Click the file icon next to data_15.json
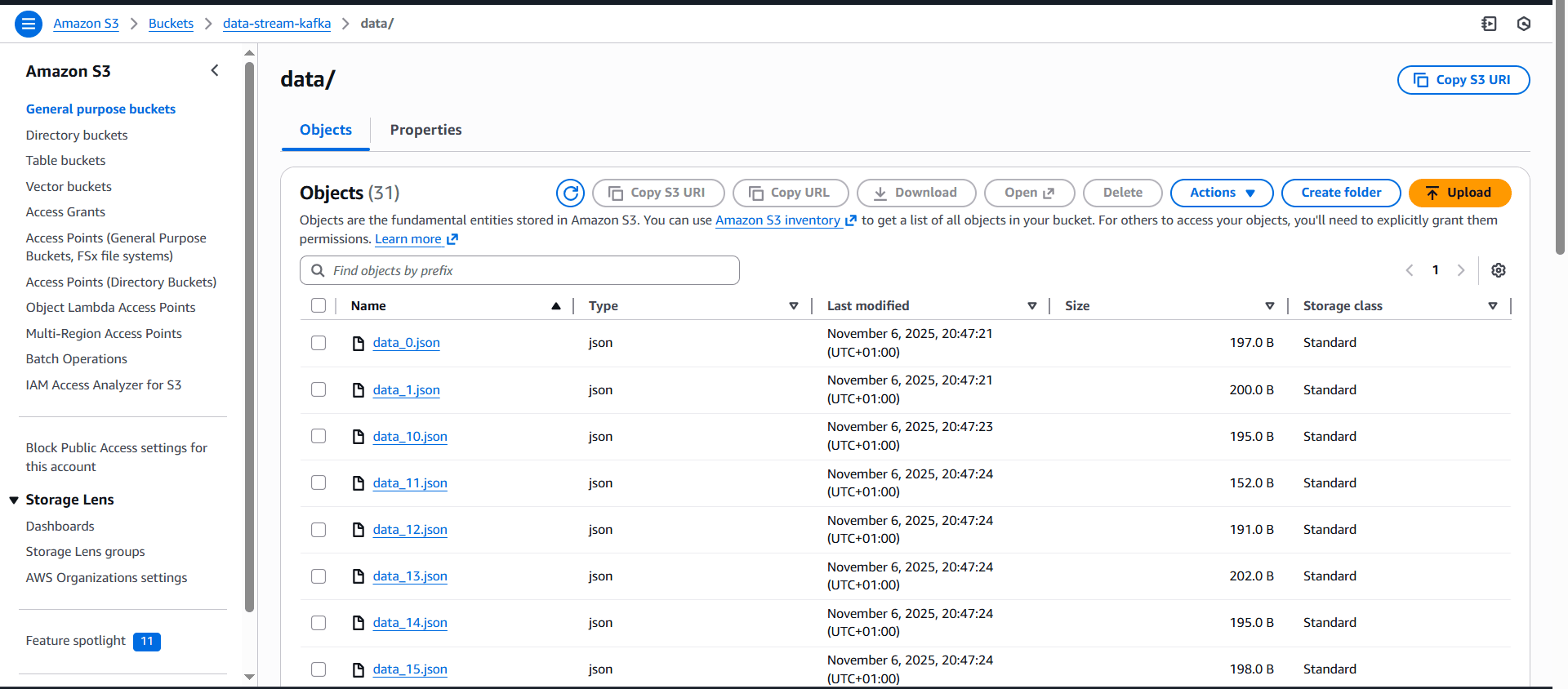Viewport: 1568px width, 689px height. tap(359, 669)
